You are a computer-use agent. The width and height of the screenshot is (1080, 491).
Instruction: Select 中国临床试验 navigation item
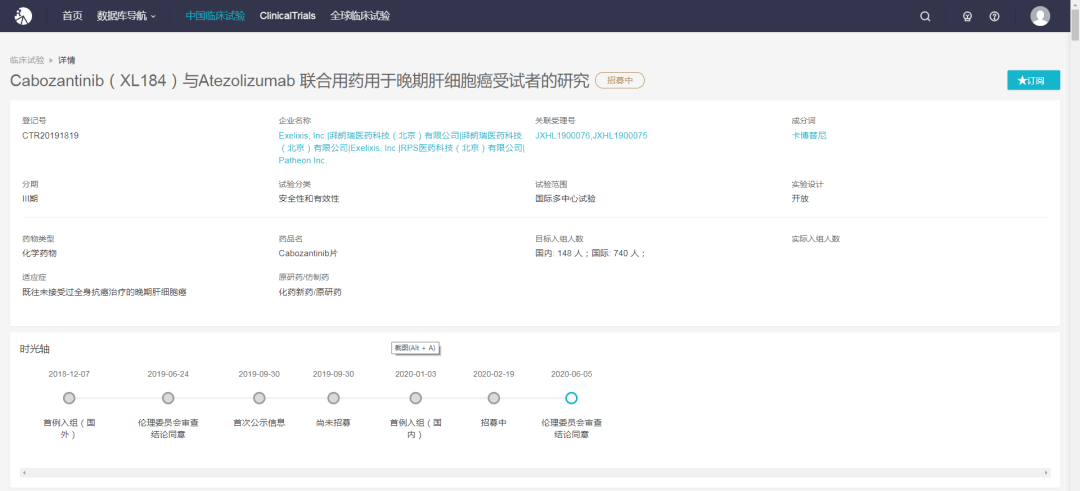[215, 16]
